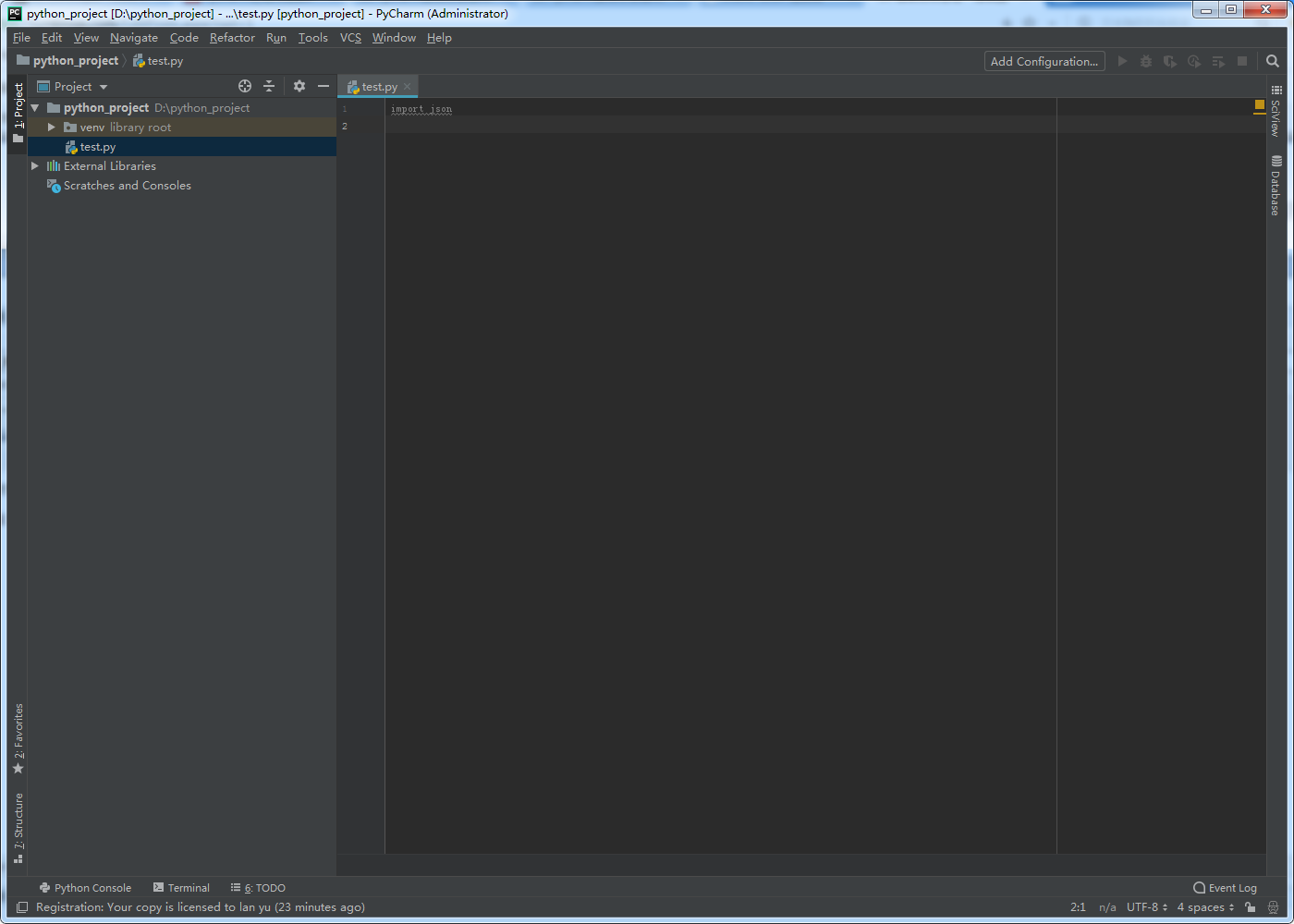The image size is (1294, 924).
Task: Click 2:1 cursor position in status bar
Action: coord(1078,907)
